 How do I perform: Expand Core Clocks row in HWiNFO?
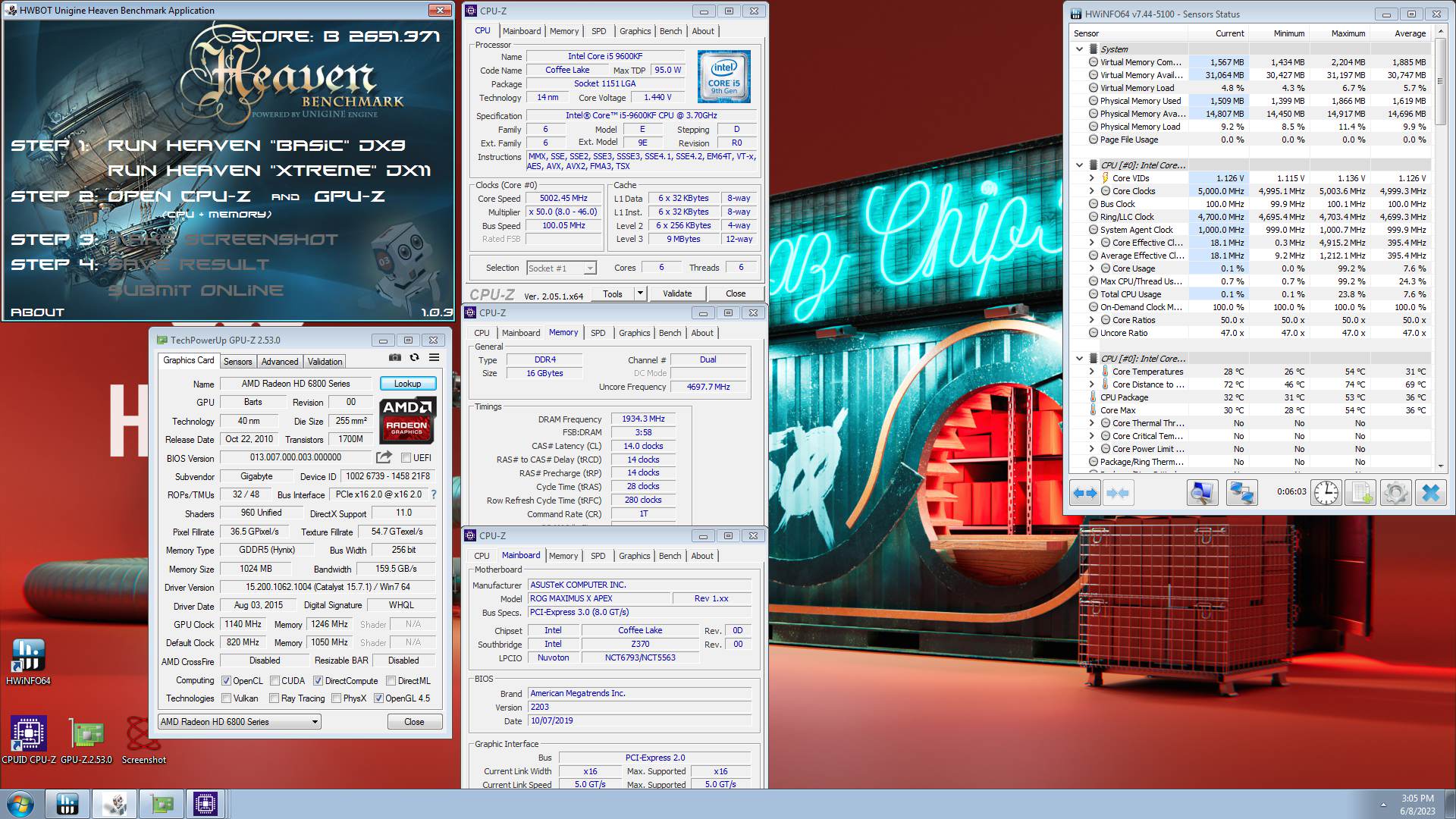tap(1092, 191)
